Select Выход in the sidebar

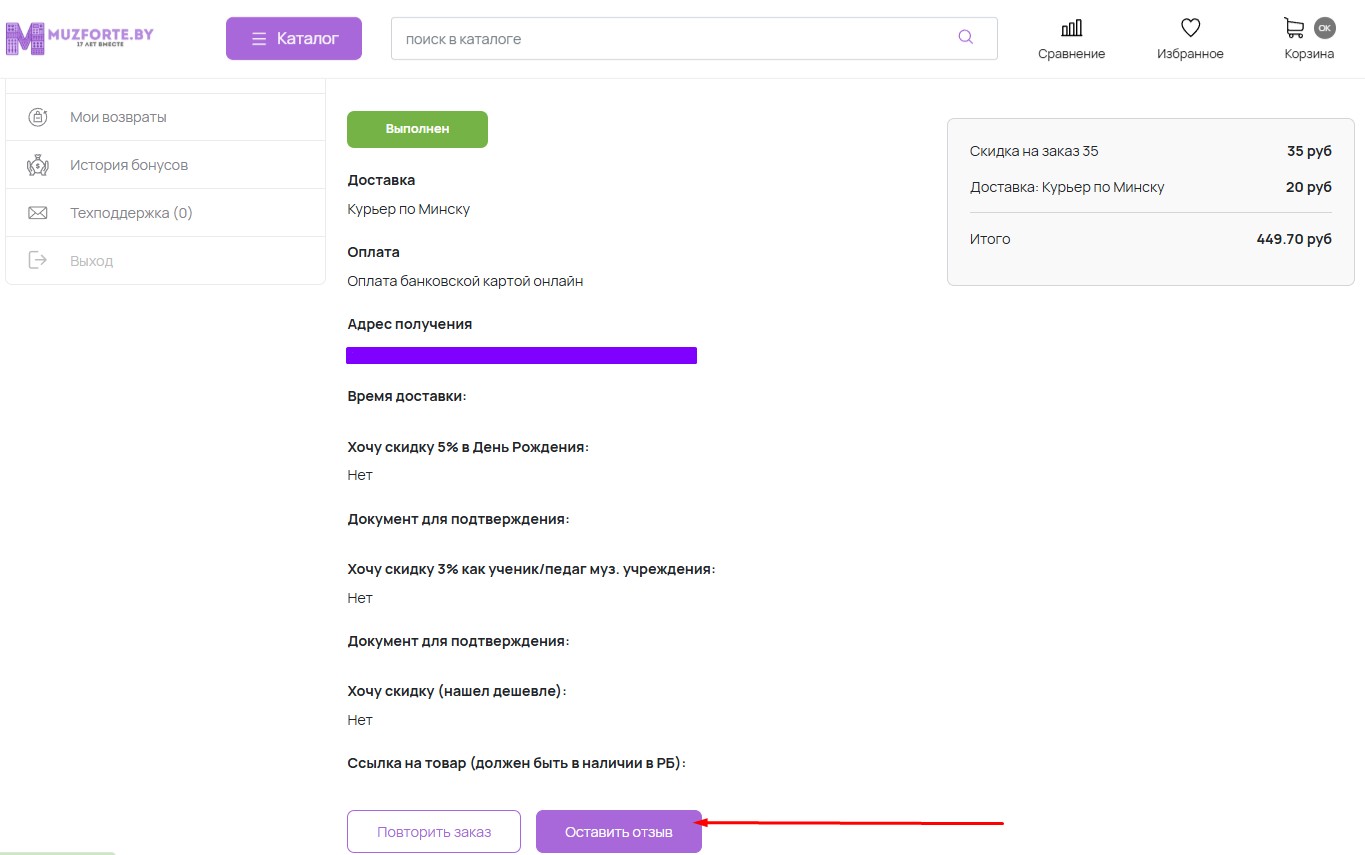[x=91, y=261]
